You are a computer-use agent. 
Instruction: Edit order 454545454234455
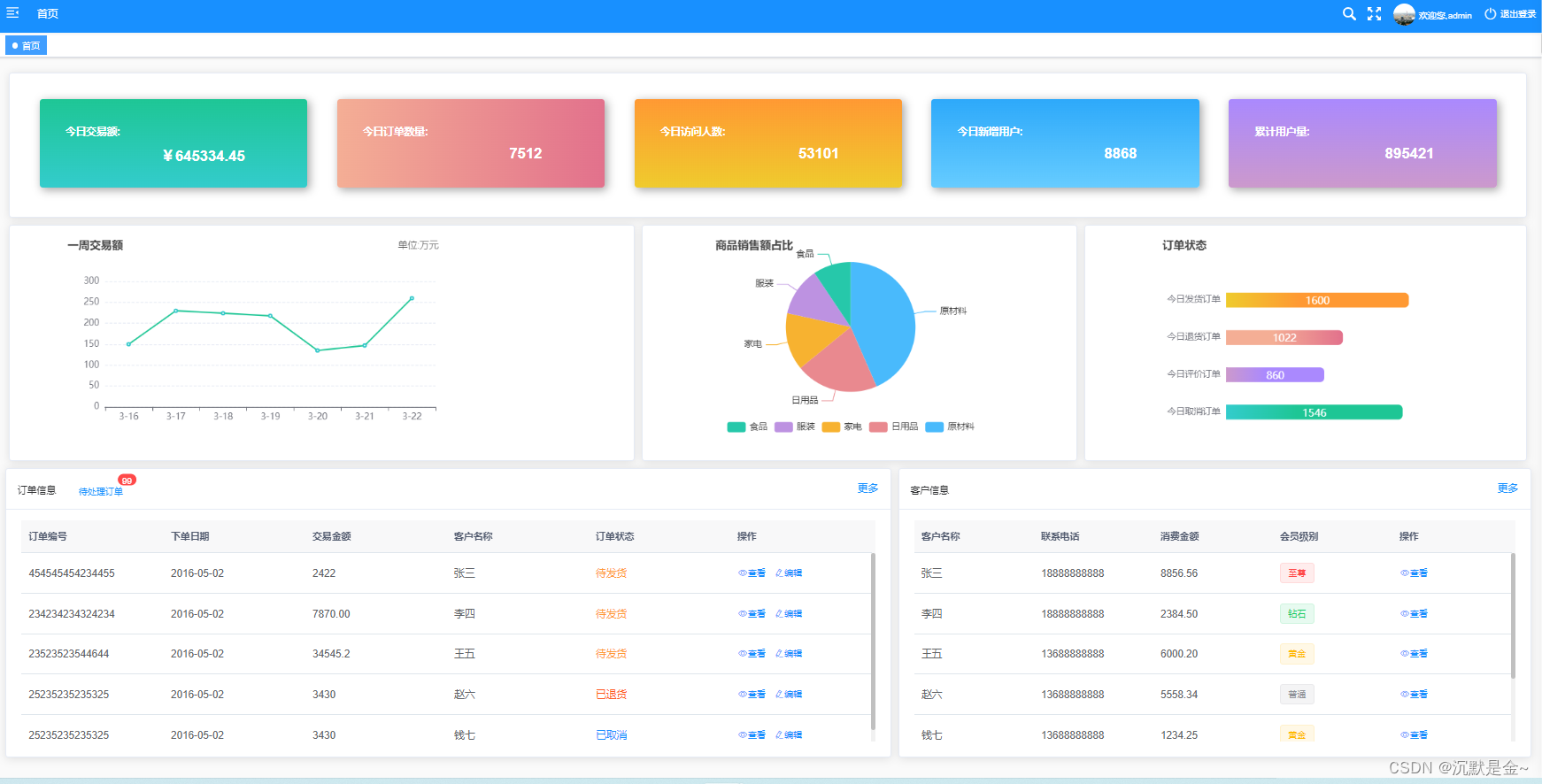789,573
